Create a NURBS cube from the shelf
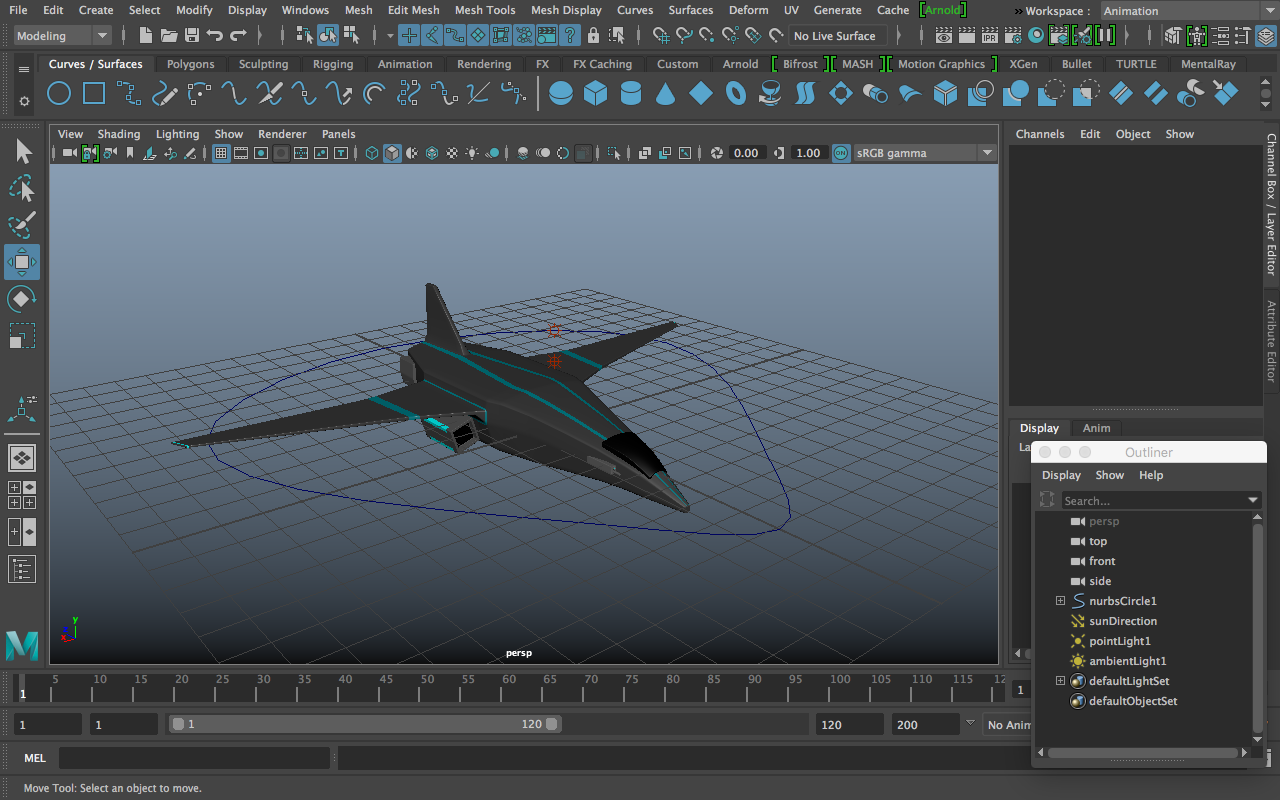This screenshot has width=1280, height=800. 596,94
